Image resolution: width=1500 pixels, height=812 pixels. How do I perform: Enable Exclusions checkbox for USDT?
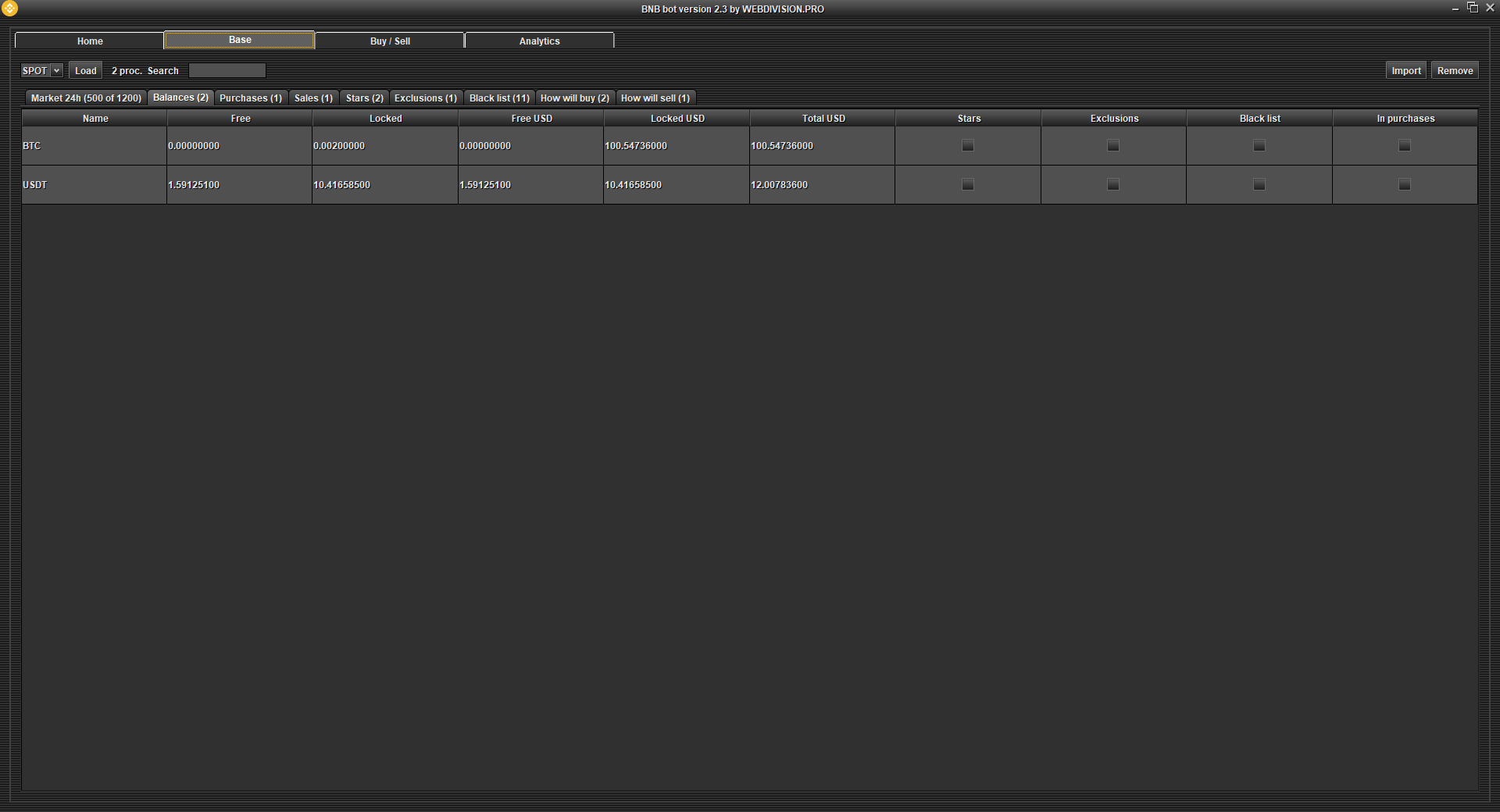pyautogui.click(x=1113, y=184)
